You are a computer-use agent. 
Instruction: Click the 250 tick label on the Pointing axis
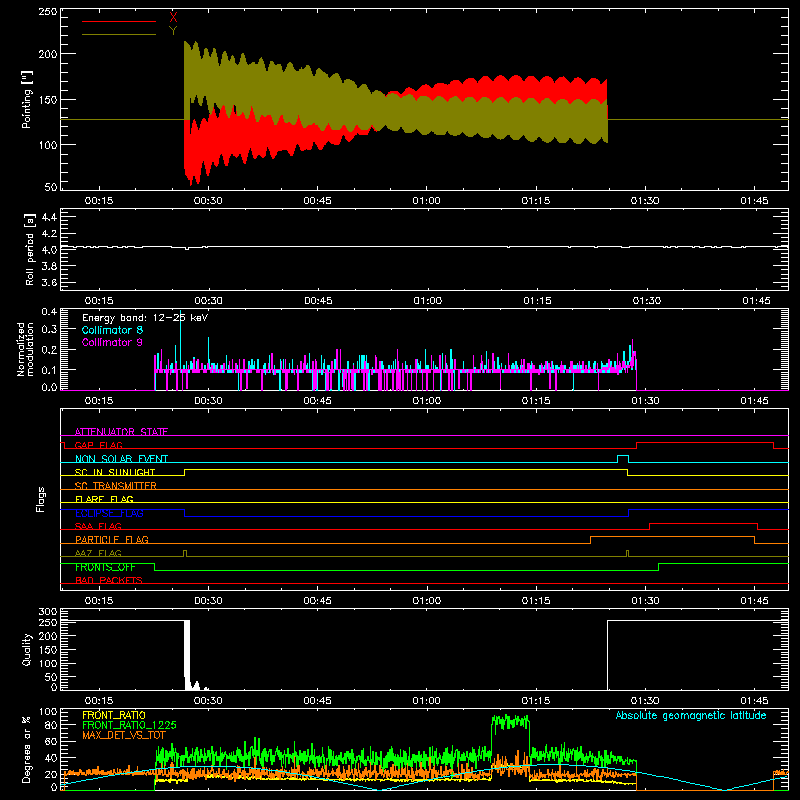tap(47, 11)
